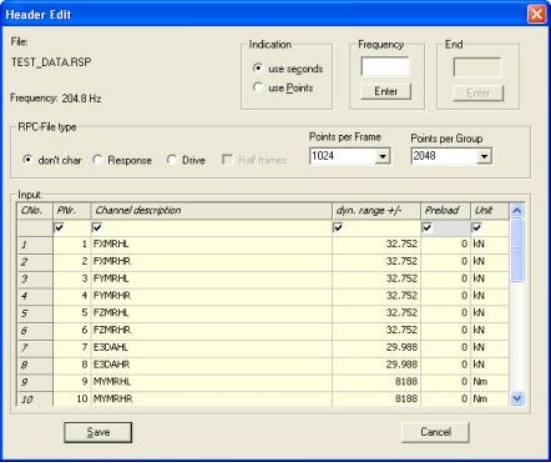Click the Preload 0 cell in FYMRHL row
551x463 pixels.
(446, 279)
